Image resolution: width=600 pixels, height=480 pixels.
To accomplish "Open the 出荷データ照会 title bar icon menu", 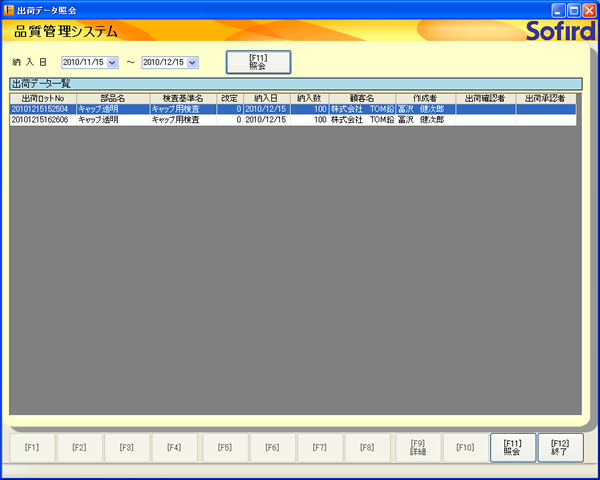I will [x=9, y=9].
